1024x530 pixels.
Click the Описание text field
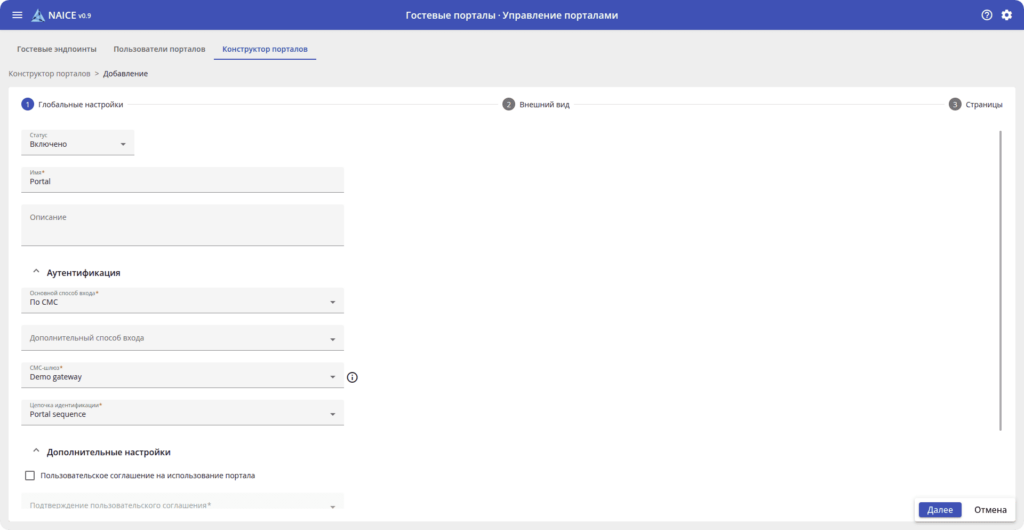(x=182, y=225)
